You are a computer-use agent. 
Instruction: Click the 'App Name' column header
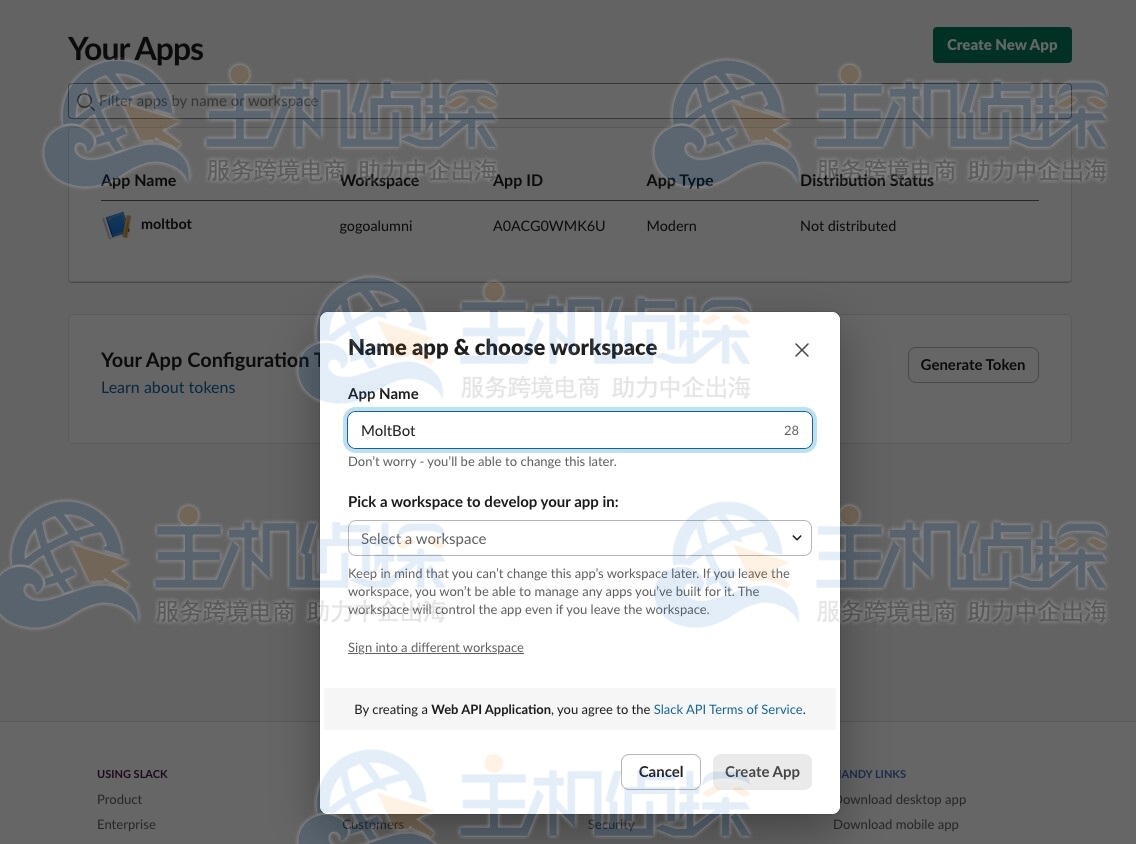(x=138, y=180)
